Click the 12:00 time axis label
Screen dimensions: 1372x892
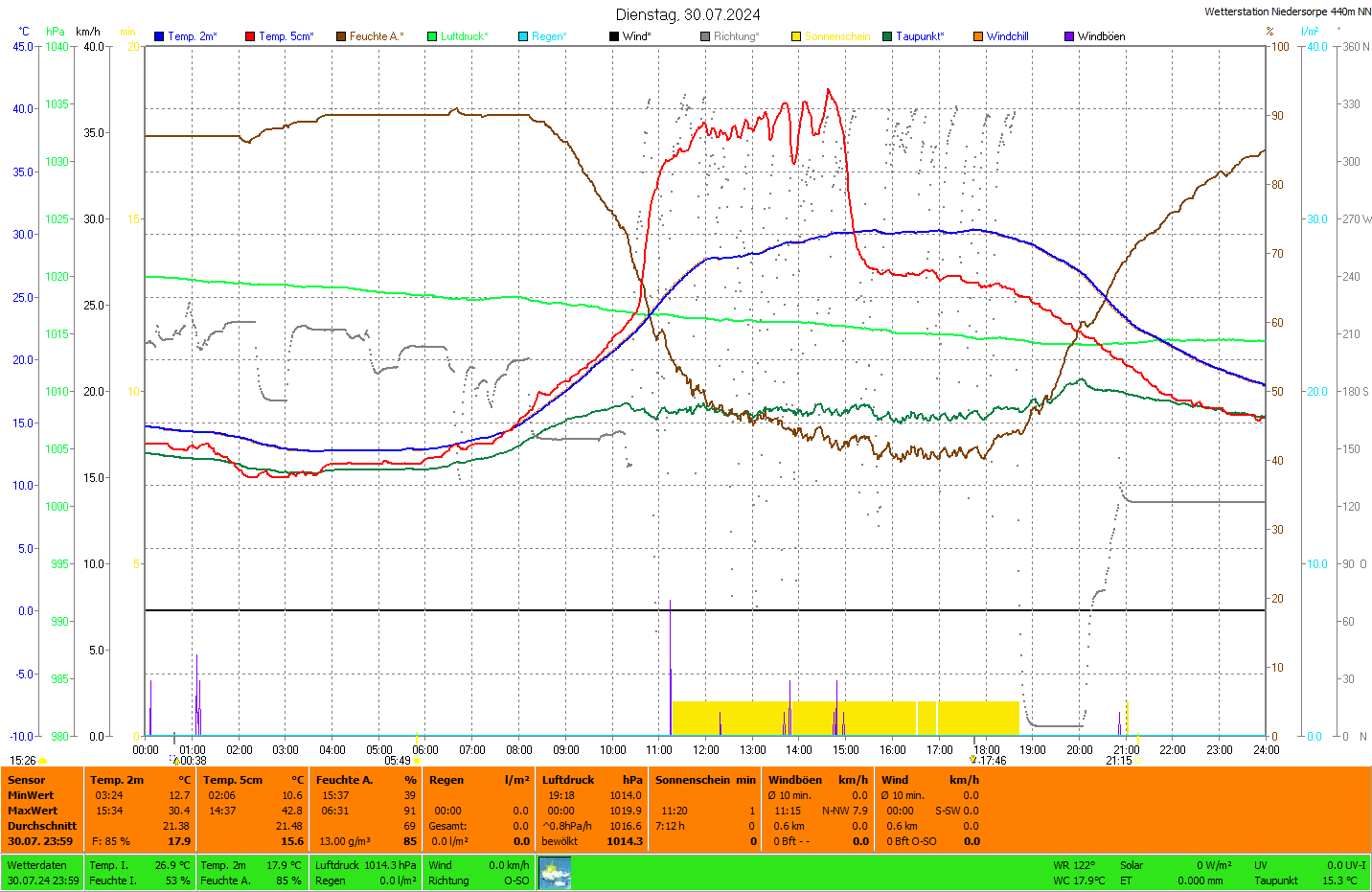(x=706, y=750)
